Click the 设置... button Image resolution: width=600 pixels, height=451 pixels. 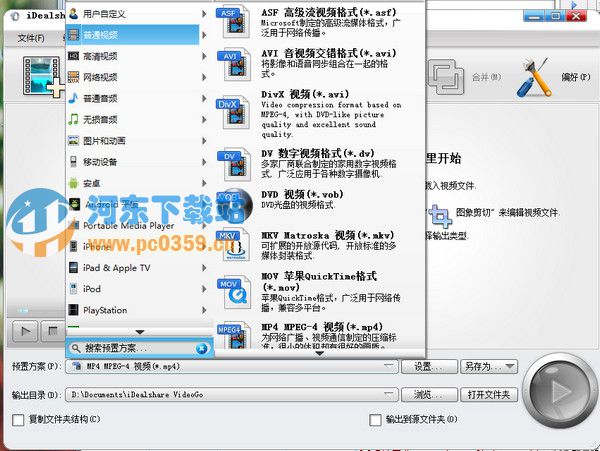[x=429, y=366]
